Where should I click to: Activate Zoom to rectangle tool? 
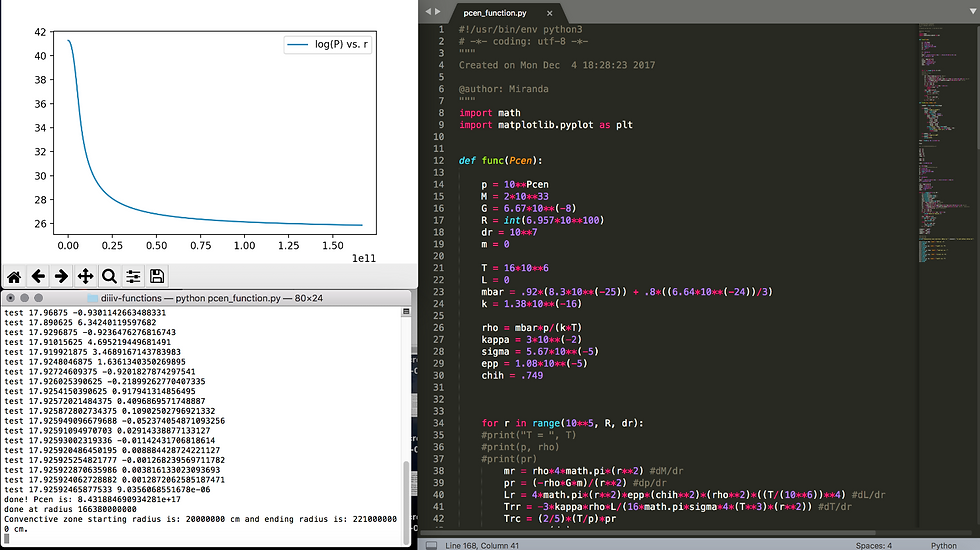(x=109, y=276)
